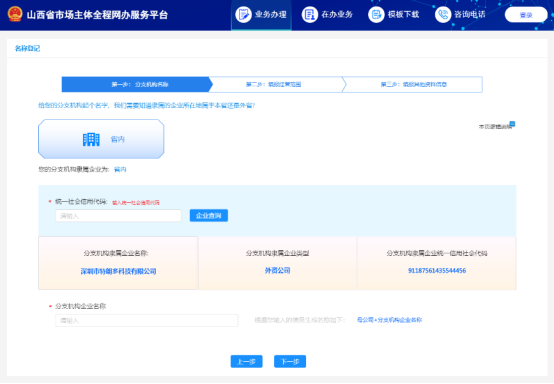This screenshot has width=554, height=384.
Task: Click the 分支机构隶属企业名称 label
Action: pos(116,253)
